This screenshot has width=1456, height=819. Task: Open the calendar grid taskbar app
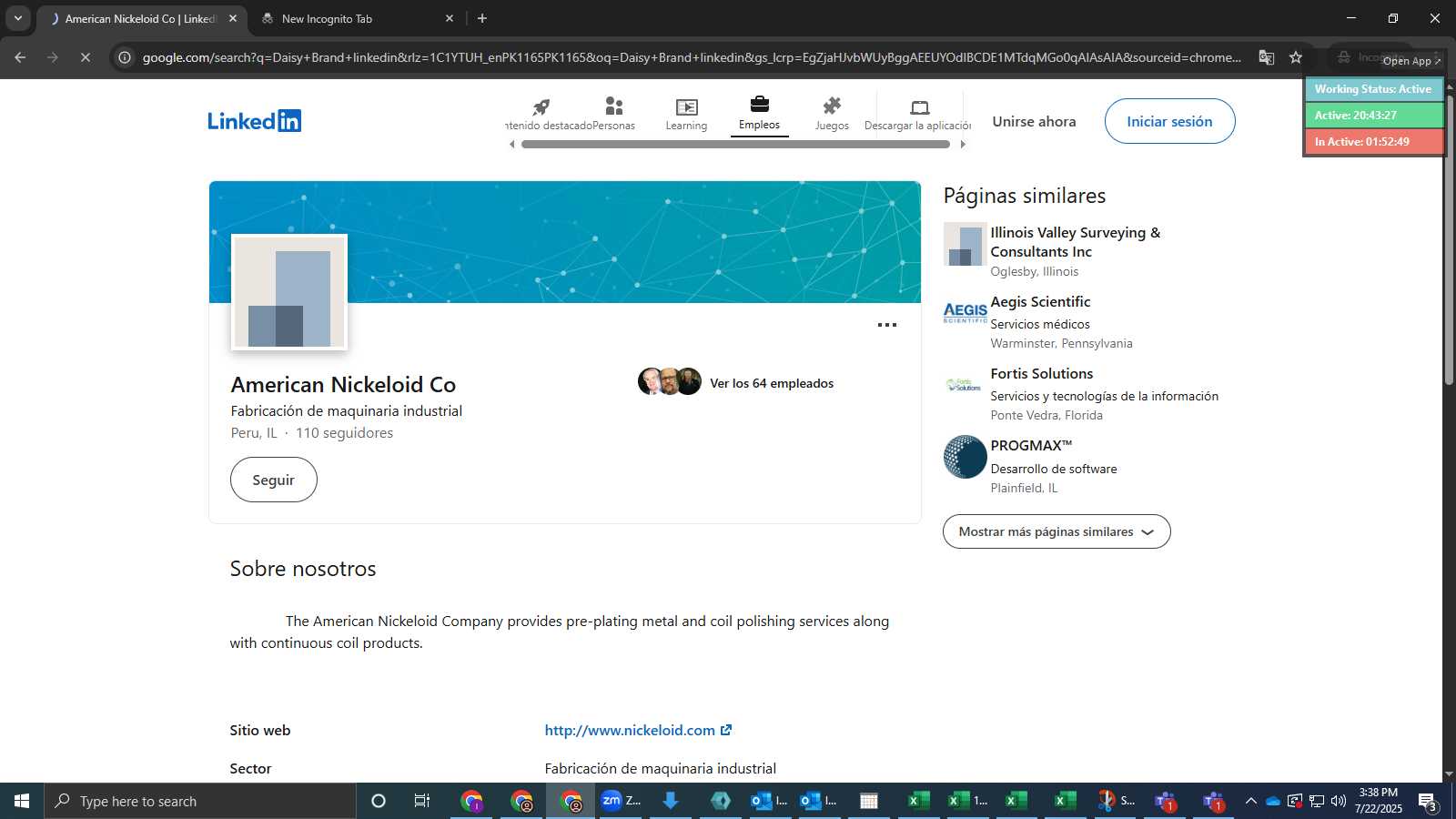click(x=869, y=801)
